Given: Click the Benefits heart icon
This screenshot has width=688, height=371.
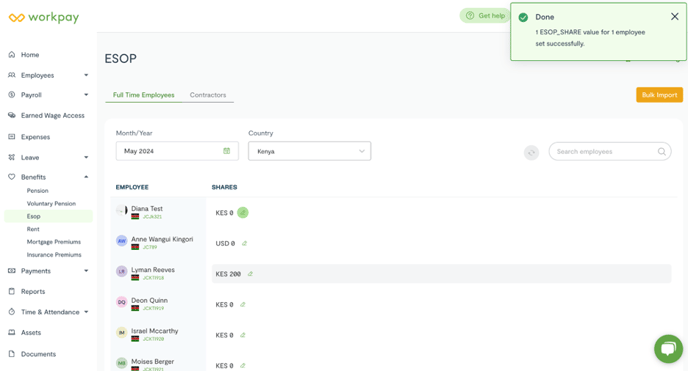Looking at the screenshot, I should [x=12, y=177].
